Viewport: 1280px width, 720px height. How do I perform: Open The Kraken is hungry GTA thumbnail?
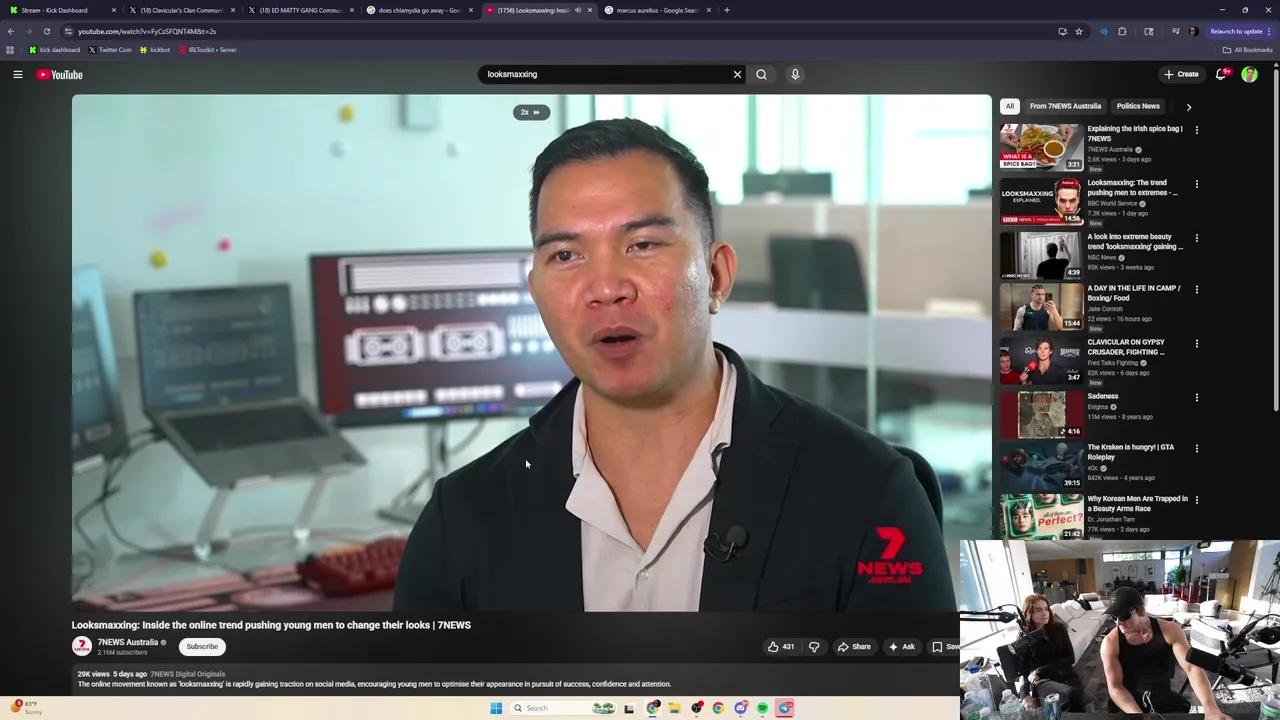pos(1041,466)
